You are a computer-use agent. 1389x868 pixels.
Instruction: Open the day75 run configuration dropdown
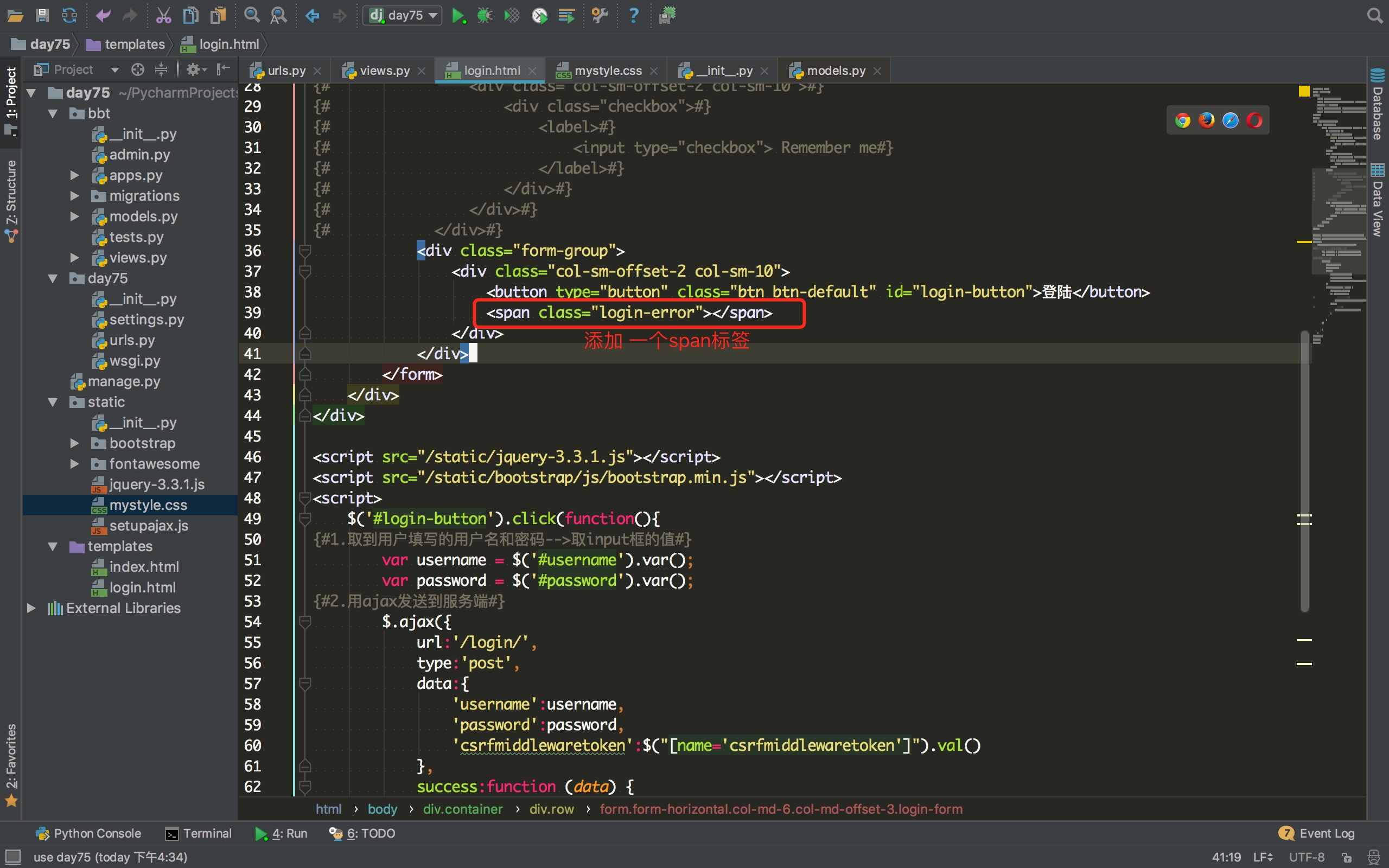[x=404, y=16]
